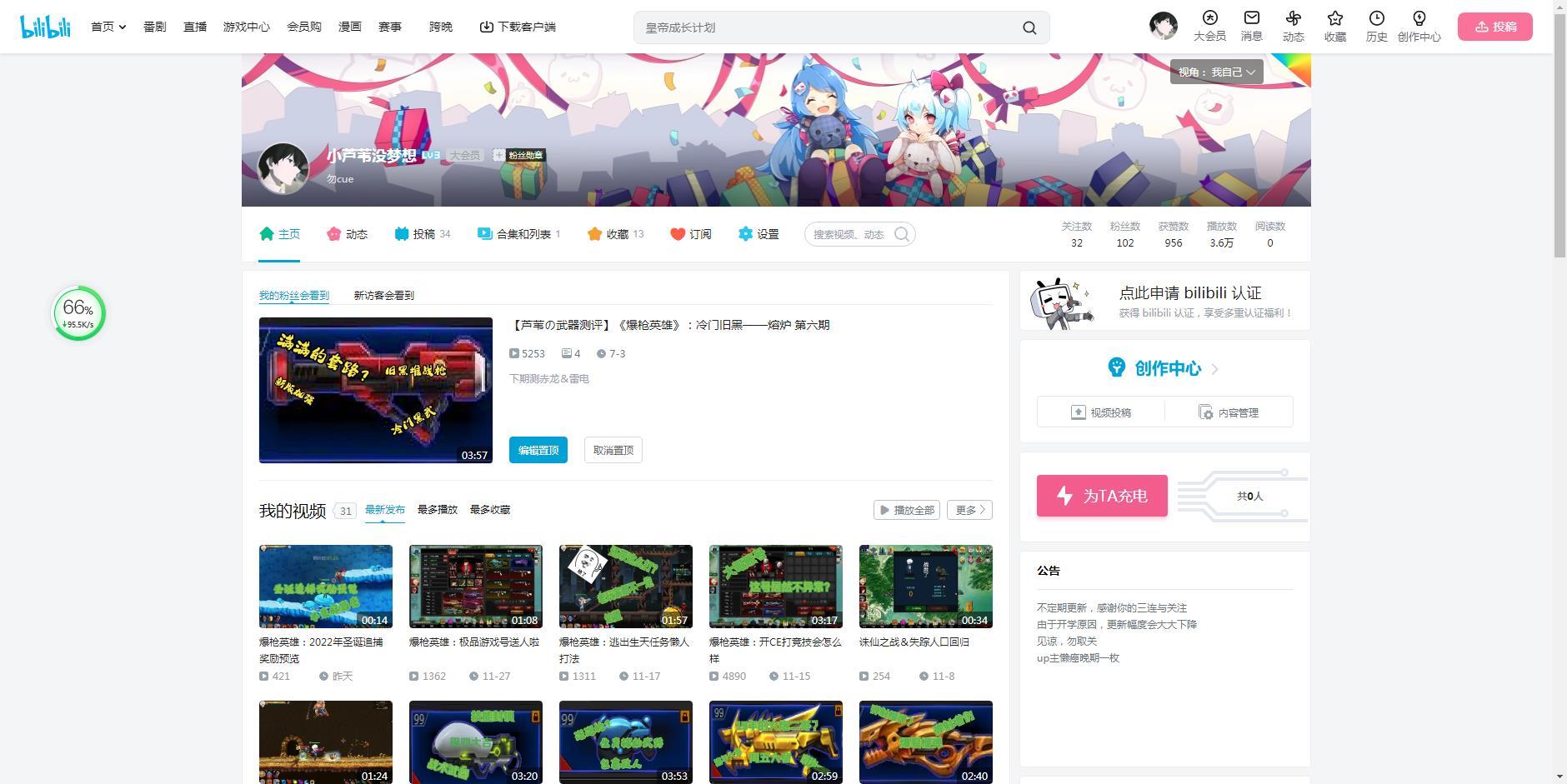Sort videos by 最新发布
Screen dimensions: 1567x784
point(385,510)
